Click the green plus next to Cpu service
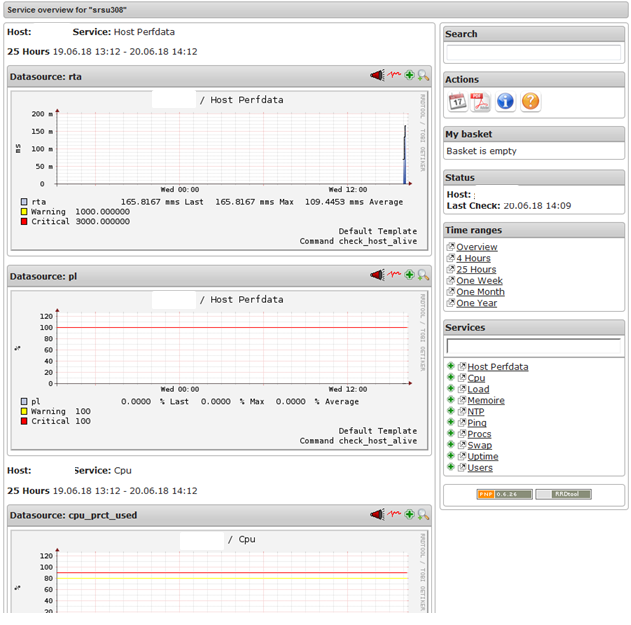 [451, 378]
